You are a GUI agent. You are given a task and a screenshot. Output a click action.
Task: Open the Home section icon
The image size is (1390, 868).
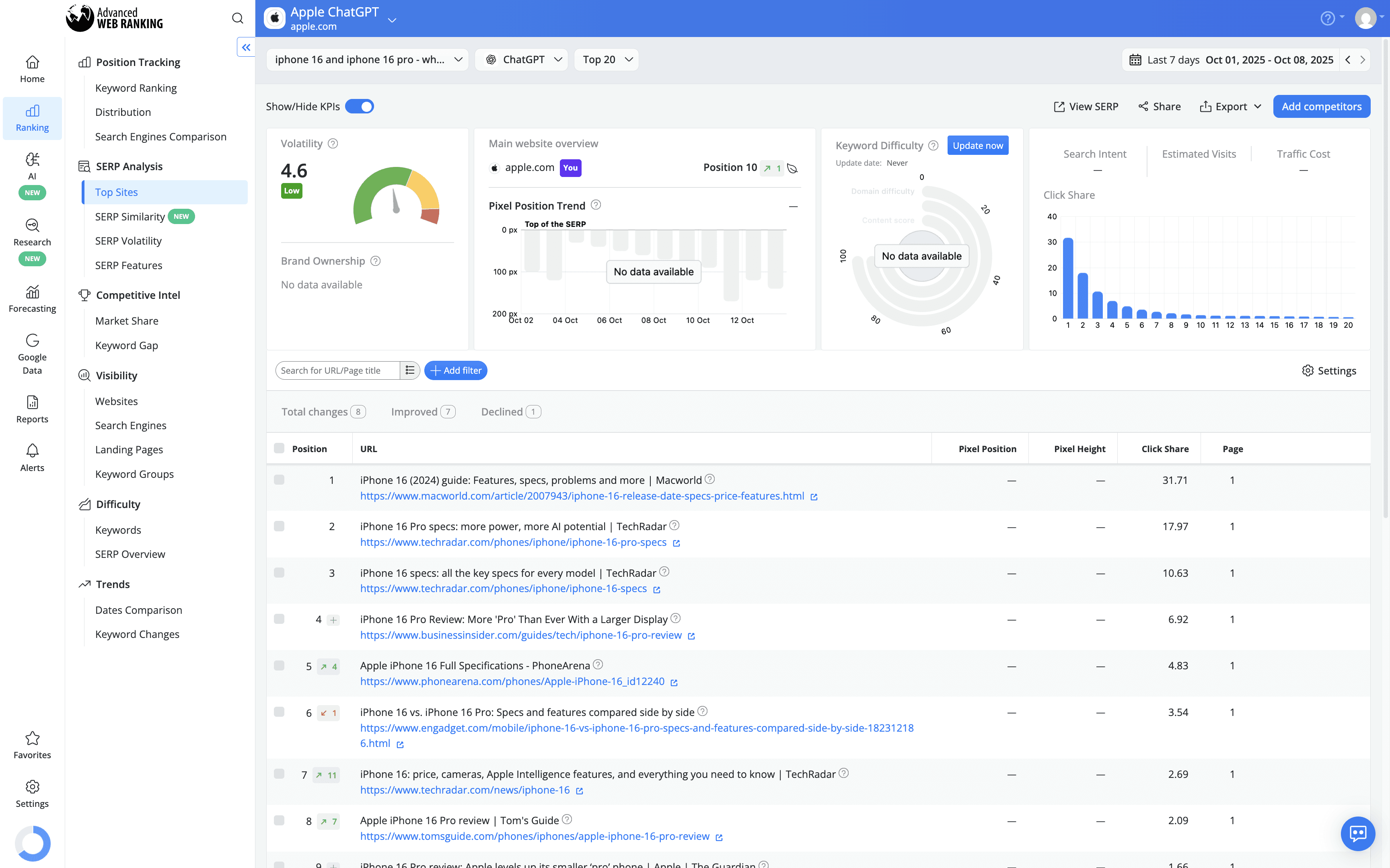pos(32,62)
